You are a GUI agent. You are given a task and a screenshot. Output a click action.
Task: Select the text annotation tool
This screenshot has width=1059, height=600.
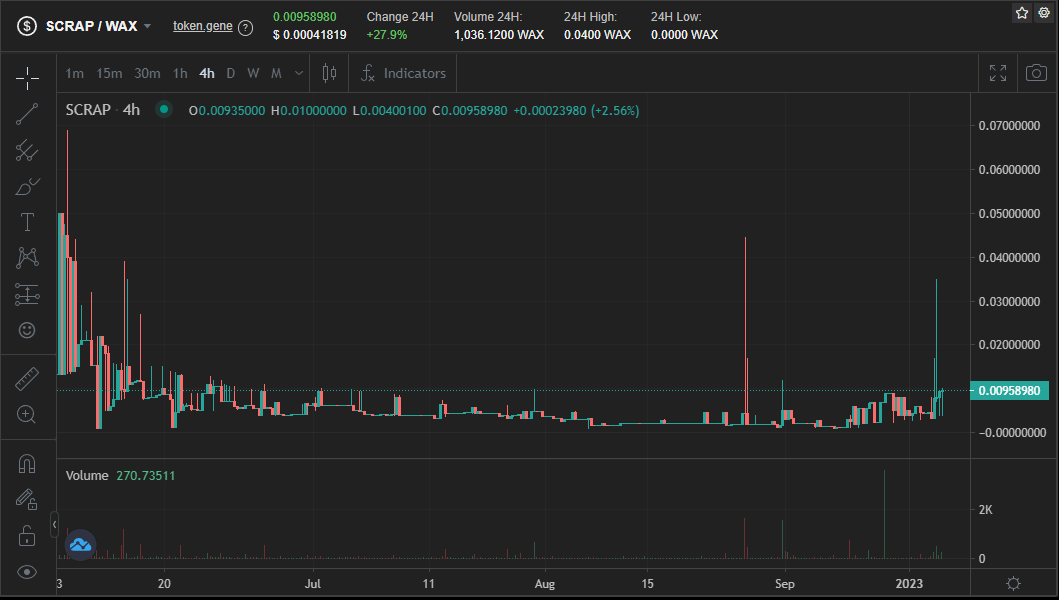(x=27, y=222)
